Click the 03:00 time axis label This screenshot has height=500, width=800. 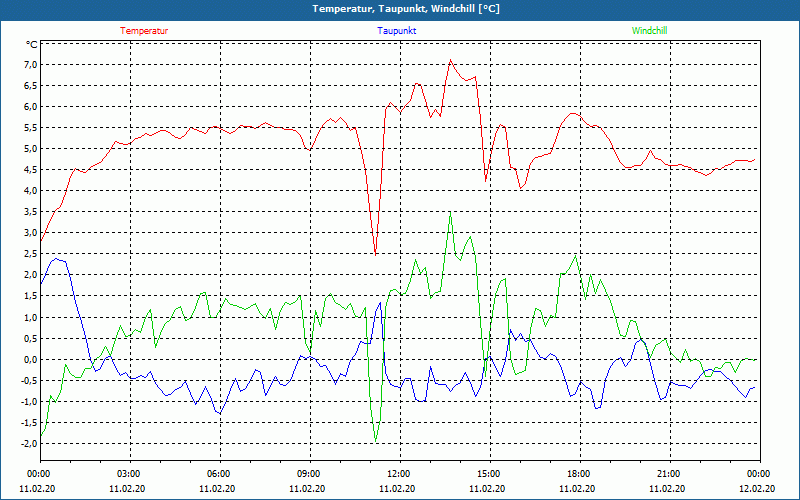[128, 473]
